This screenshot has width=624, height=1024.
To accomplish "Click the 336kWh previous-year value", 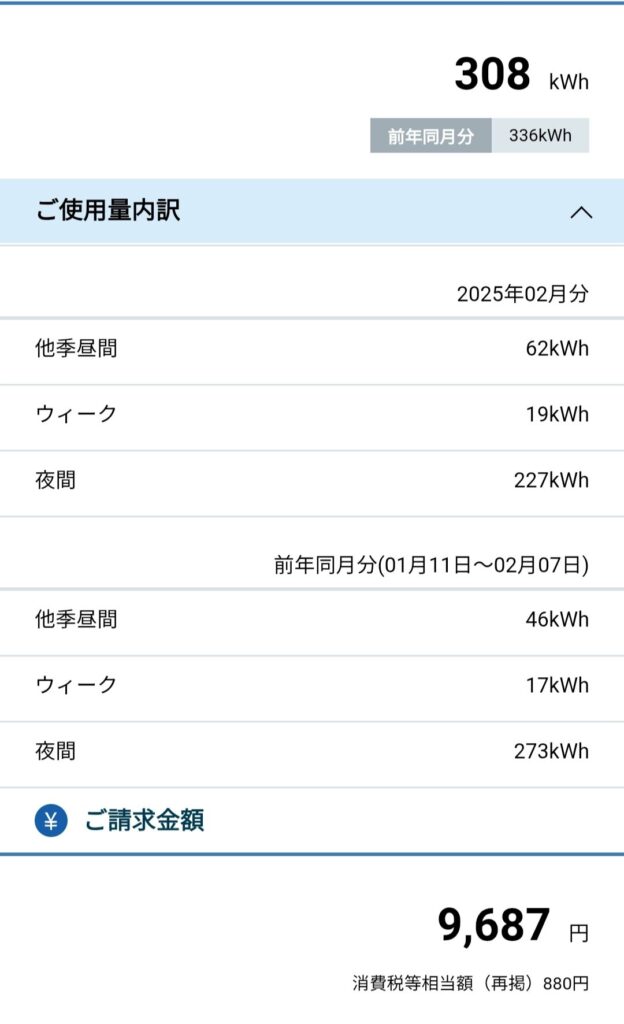I will pyautogui.click(x=540, y=136).
